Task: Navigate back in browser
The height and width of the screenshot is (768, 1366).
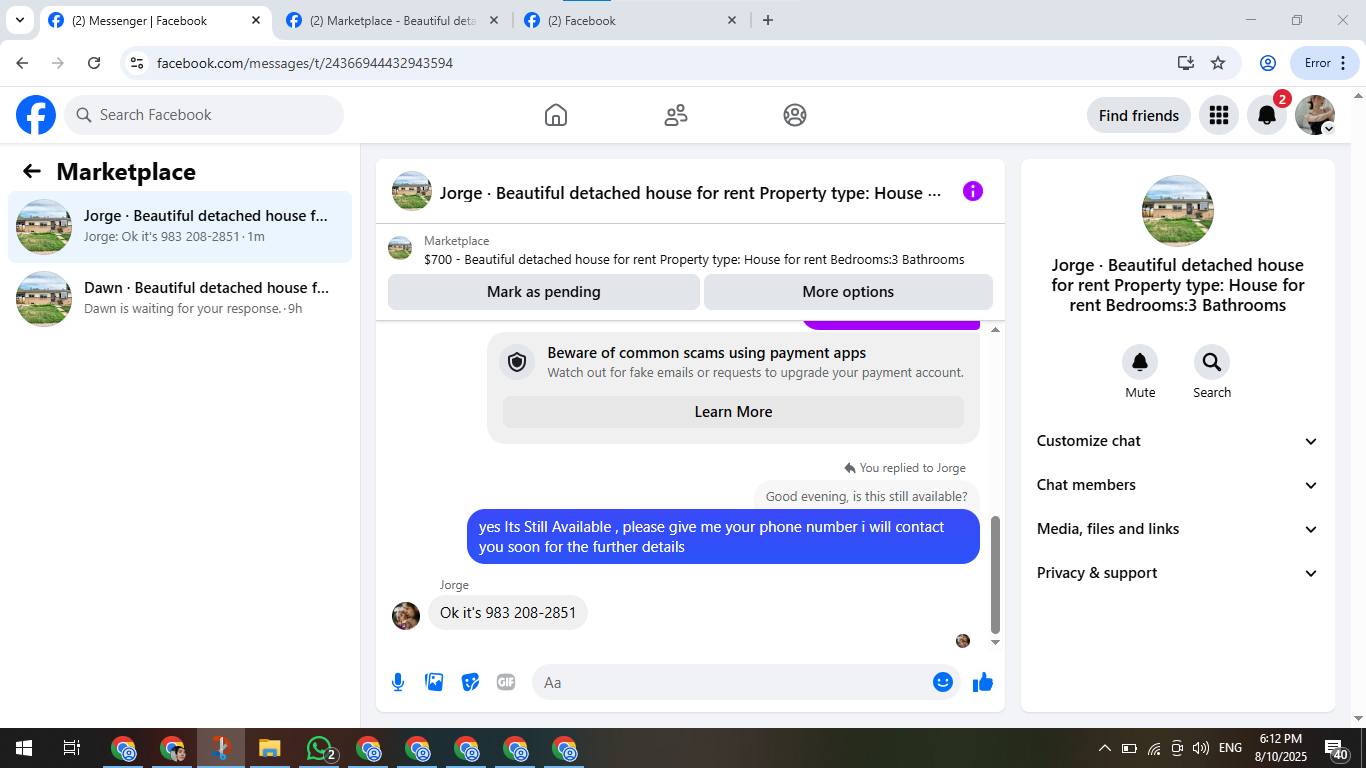Action: pyautogui.click(x=22, y=63)
